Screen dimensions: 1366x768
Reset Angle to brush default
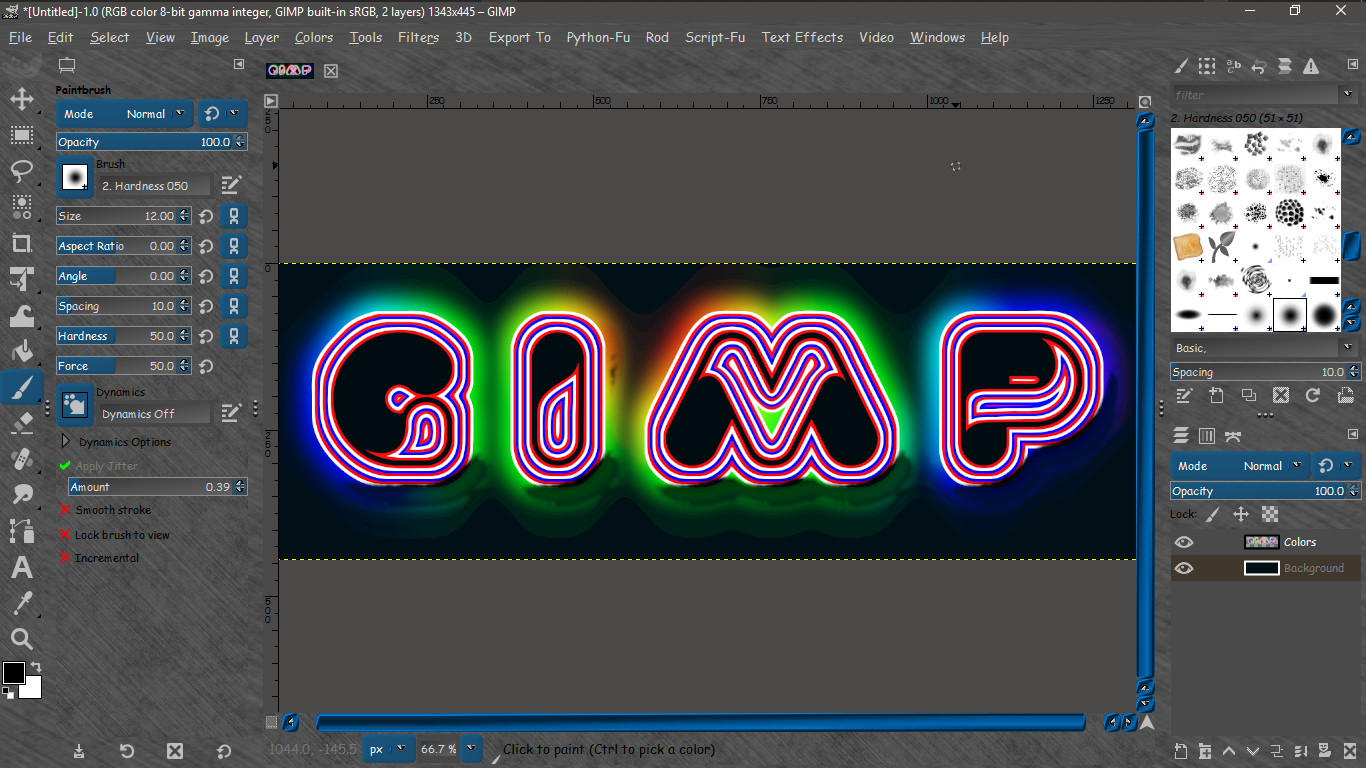point(206,276)
